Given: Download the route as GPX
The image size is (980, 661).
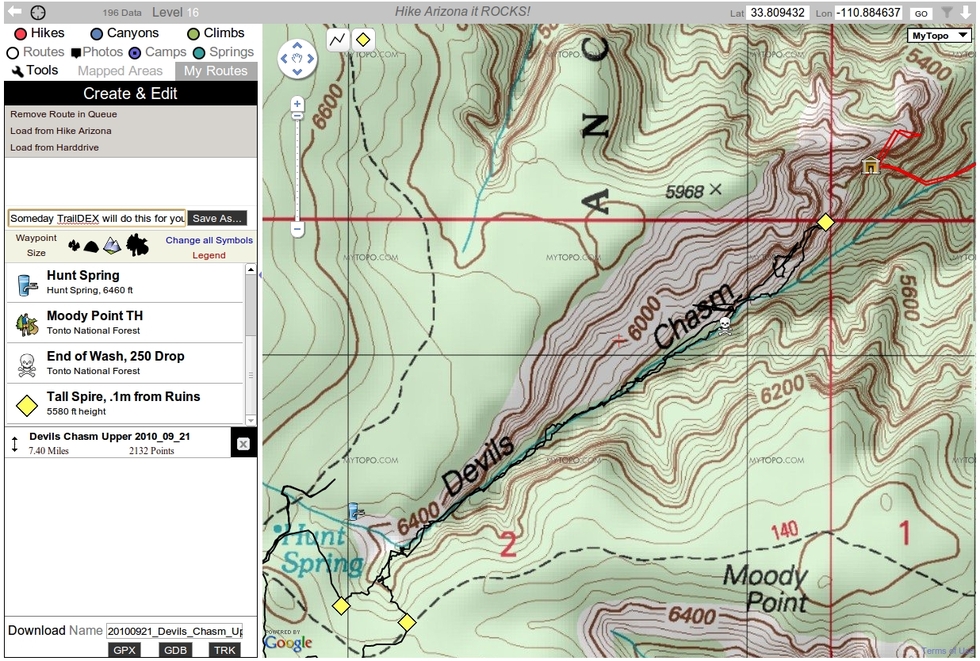Looking at the screenshot, I should pos(124,650).
